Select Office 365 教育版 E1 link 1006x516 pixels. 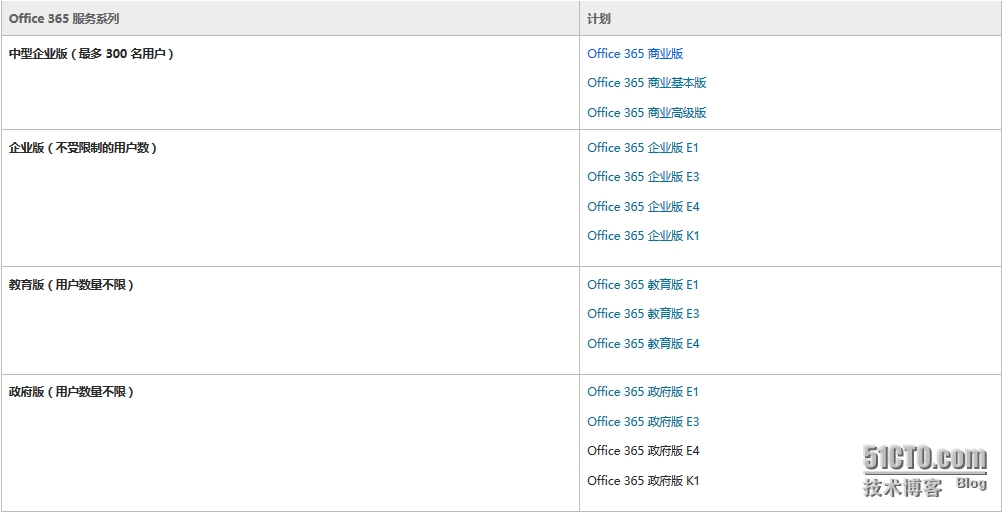coord(643,285)
